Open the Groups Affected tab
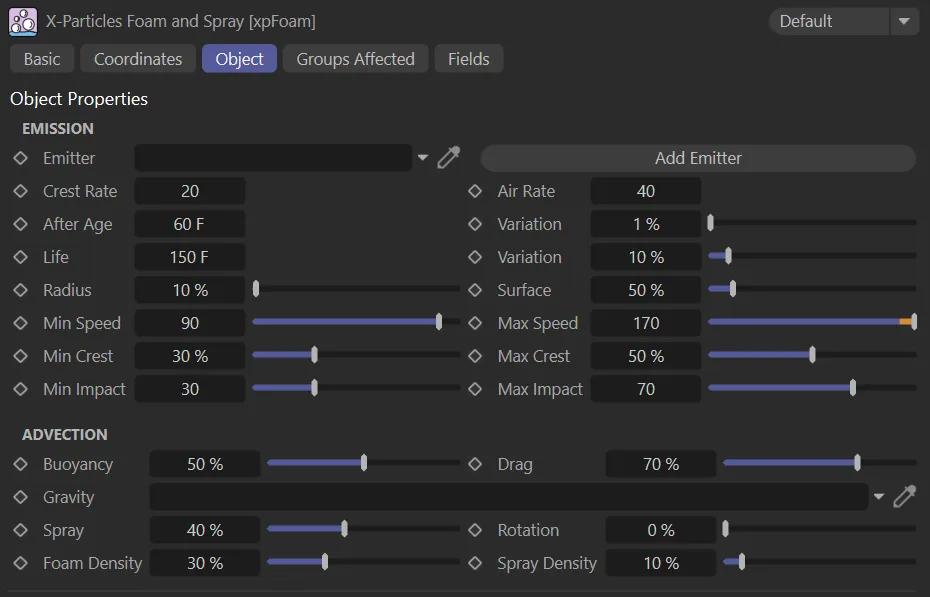The image size is (930, 597). tap(355, 59)
